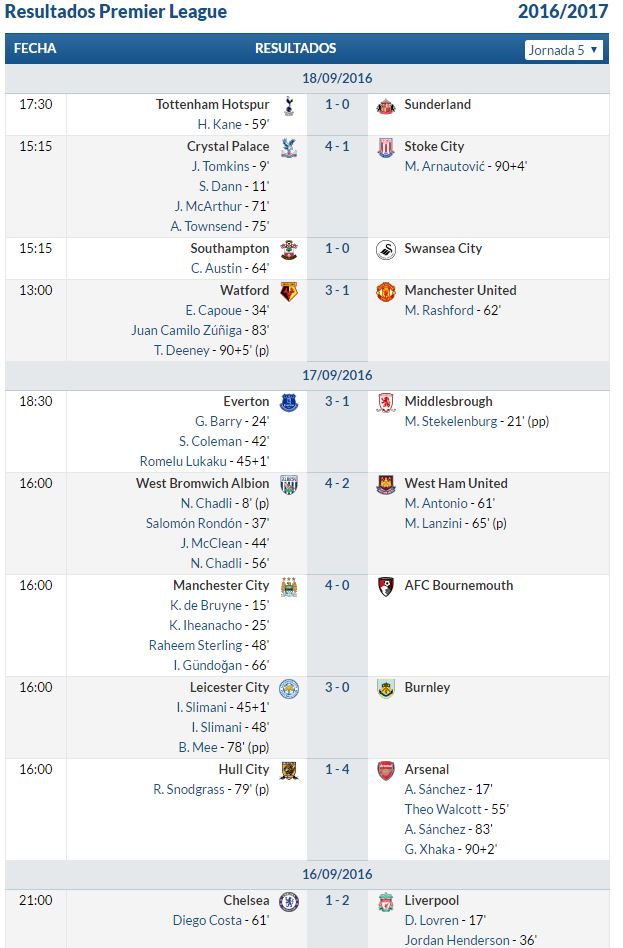Click the Sunderland club badge
The image size is (623, 948).
pyautogui.click(x=386, y=106)
